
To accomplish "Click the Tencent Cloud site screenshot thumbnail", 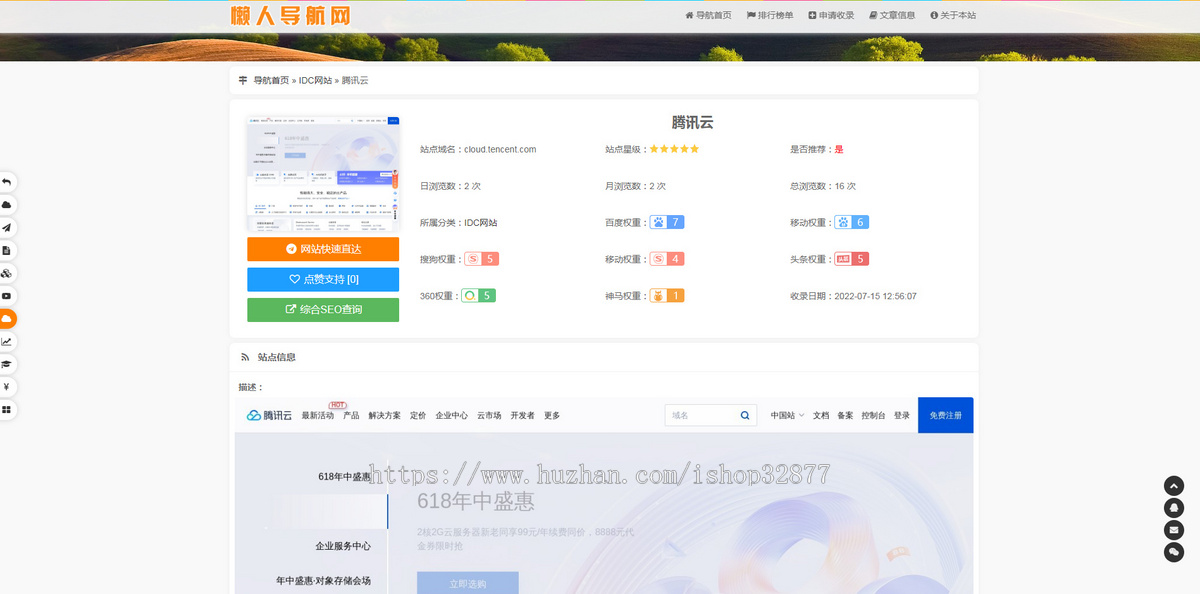I will [323, 174].
